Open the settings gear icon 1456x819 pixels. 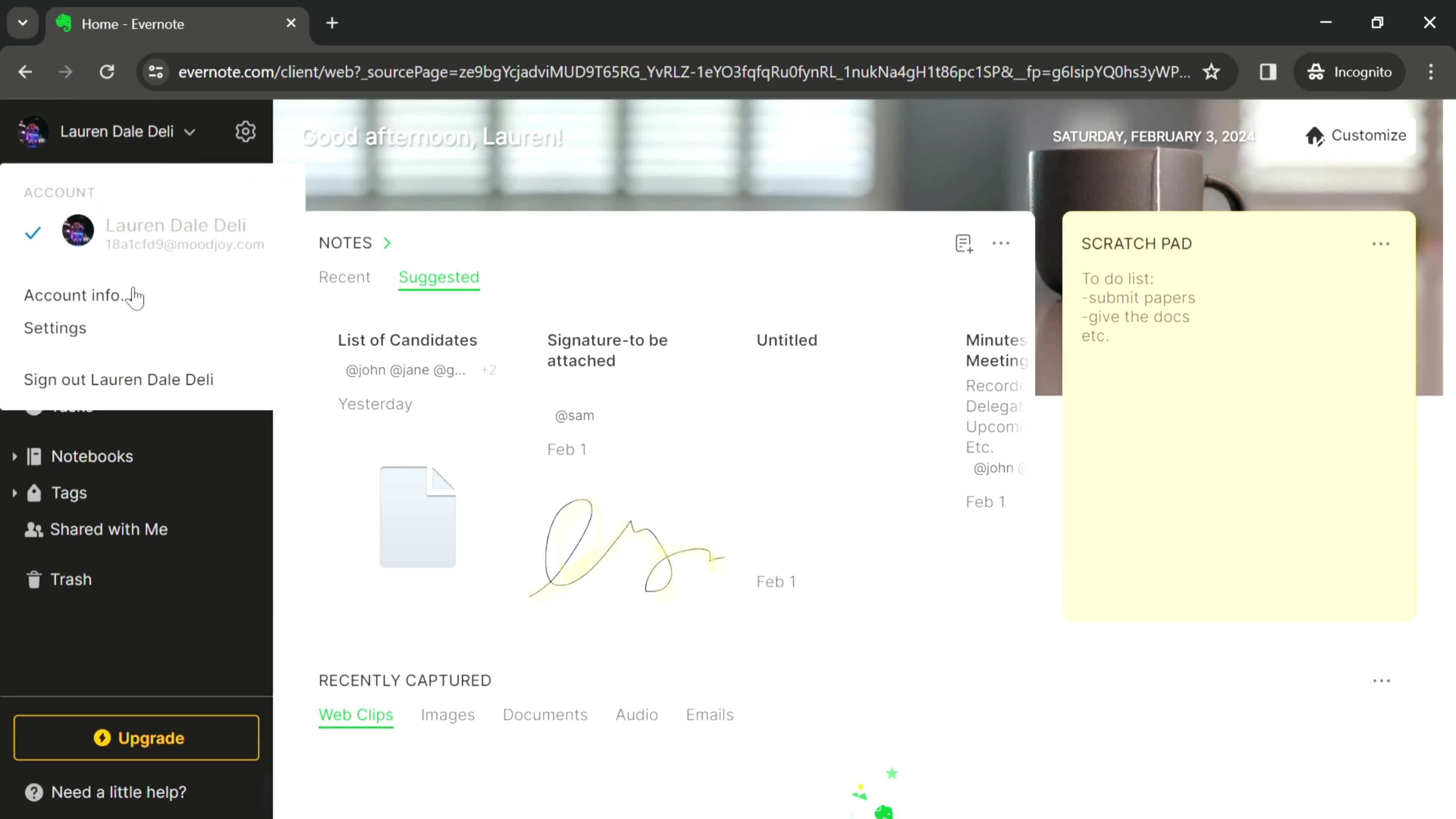246,131
